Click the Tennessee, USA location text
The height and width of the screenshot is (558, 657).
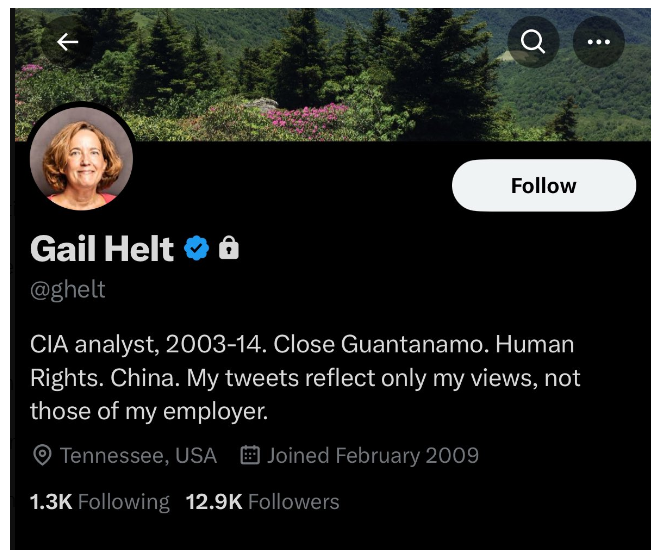click(138, 456)
